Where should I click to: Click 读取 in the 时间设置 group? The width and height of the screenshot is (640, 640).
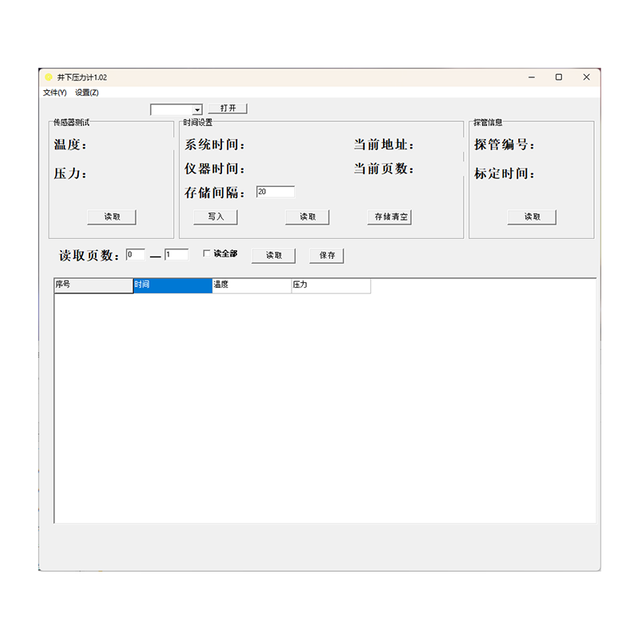pos(307,217)
